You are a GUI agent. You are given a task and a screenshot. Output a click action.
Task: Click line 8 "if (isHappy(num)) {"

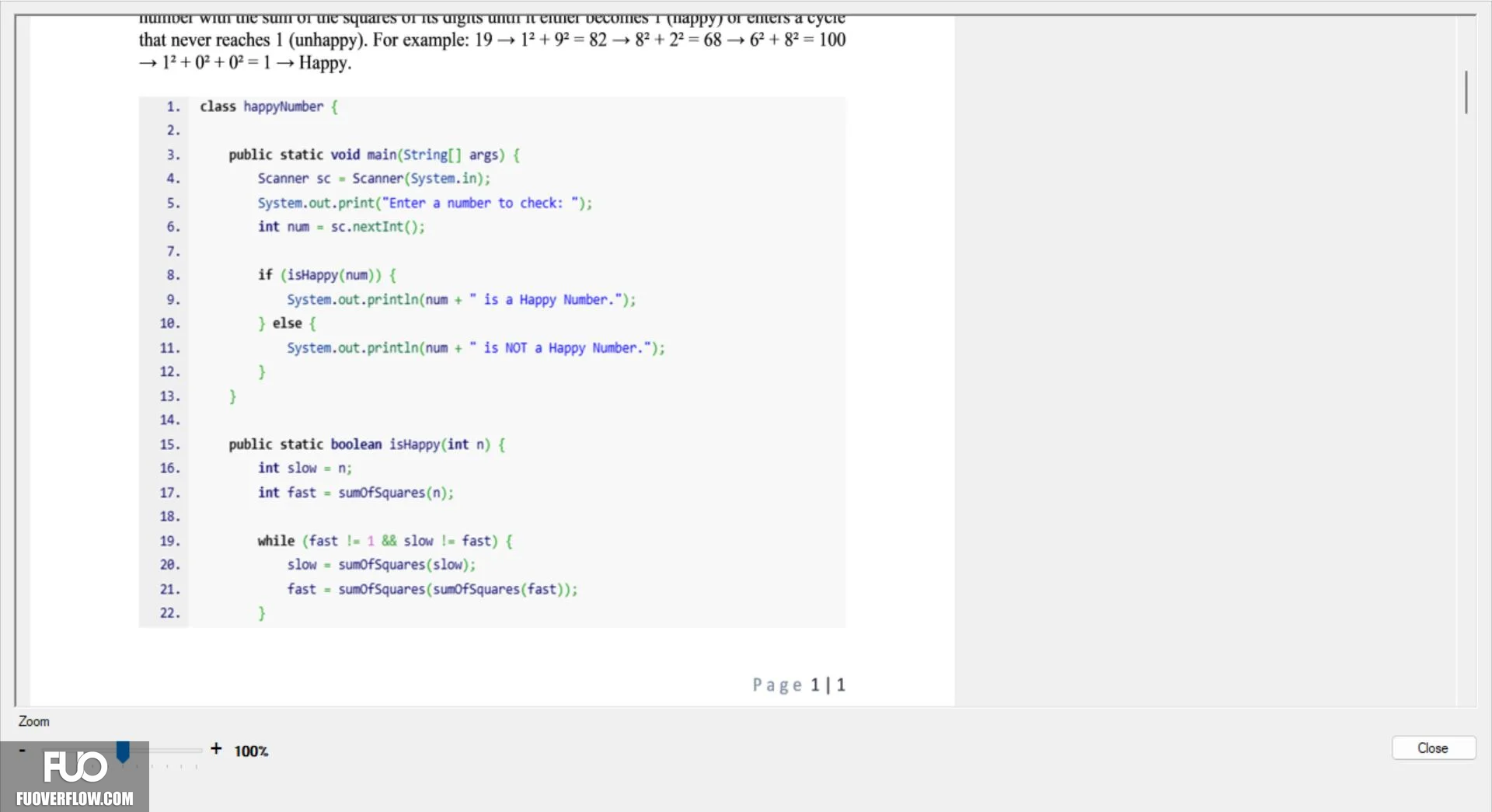coord(327,275)
